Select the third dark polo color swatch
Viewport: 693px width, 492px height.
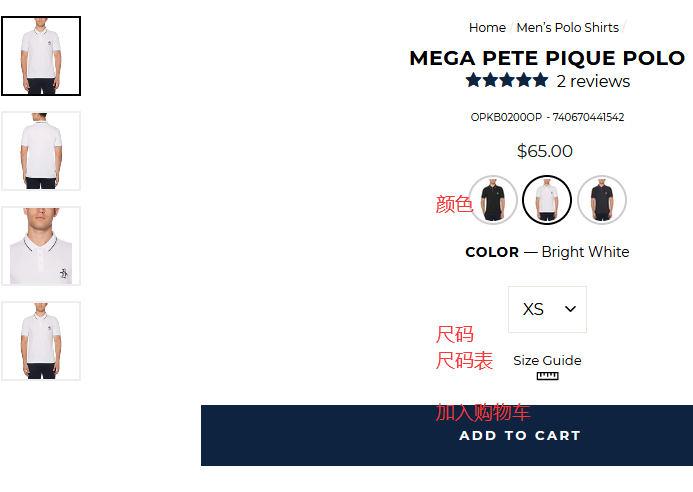pyautogui.click(x=602, y=200)
